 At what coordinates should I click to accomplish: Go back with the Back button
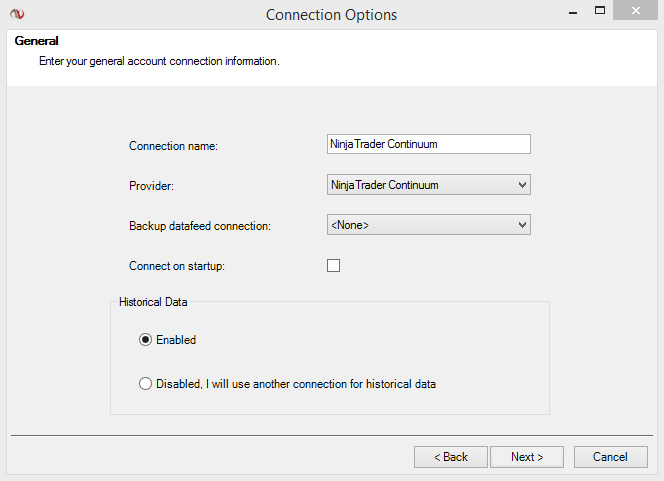point(450,457)
